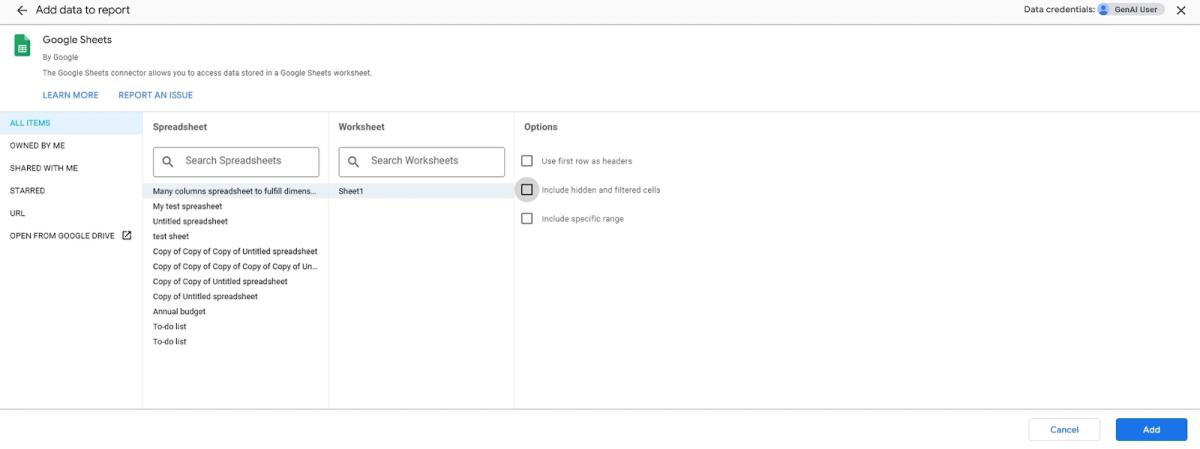Switch to Shared with Me
The image size is (1200, 449).
coord(43,168)
